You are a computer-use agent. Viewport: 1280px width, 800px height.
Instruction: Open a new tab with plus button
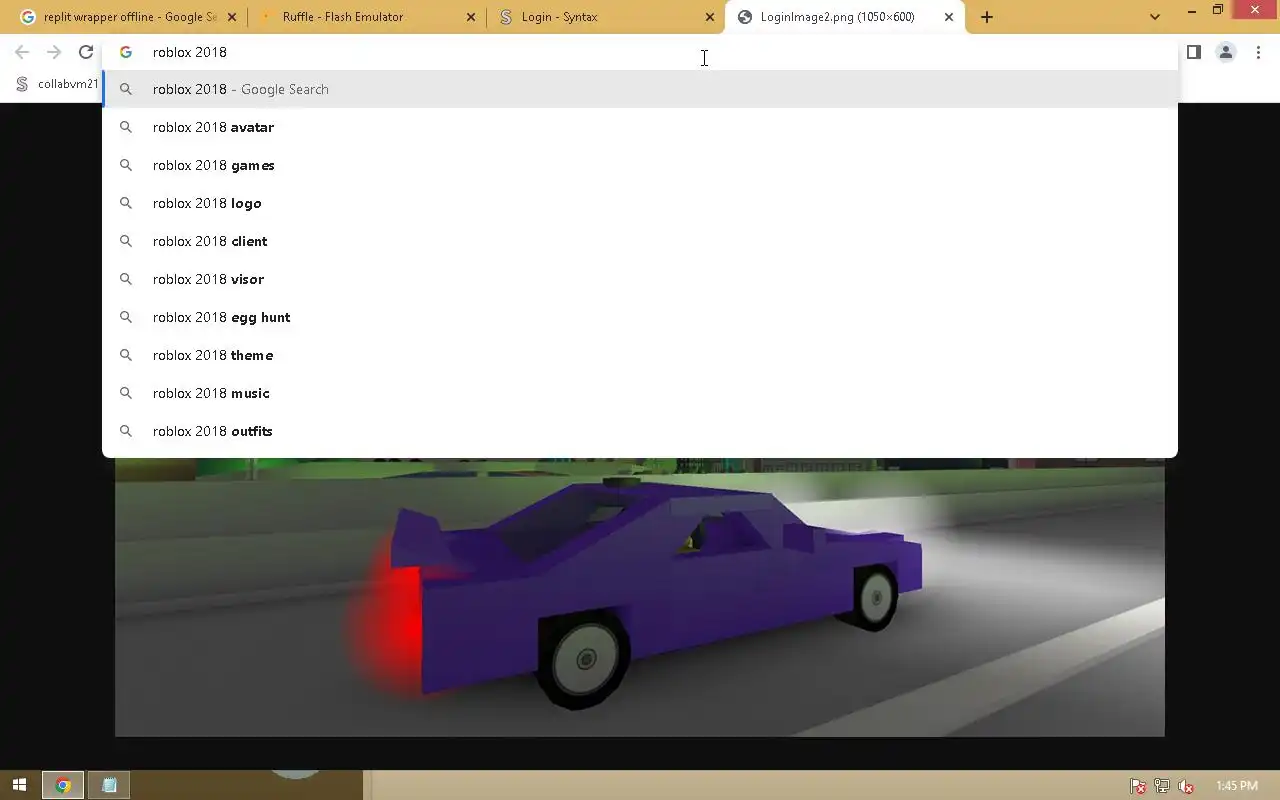(987, 17)
